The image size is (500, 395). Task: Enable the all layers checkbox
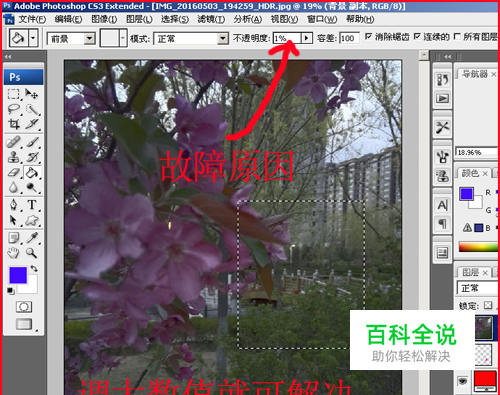[x=457, y=36]
